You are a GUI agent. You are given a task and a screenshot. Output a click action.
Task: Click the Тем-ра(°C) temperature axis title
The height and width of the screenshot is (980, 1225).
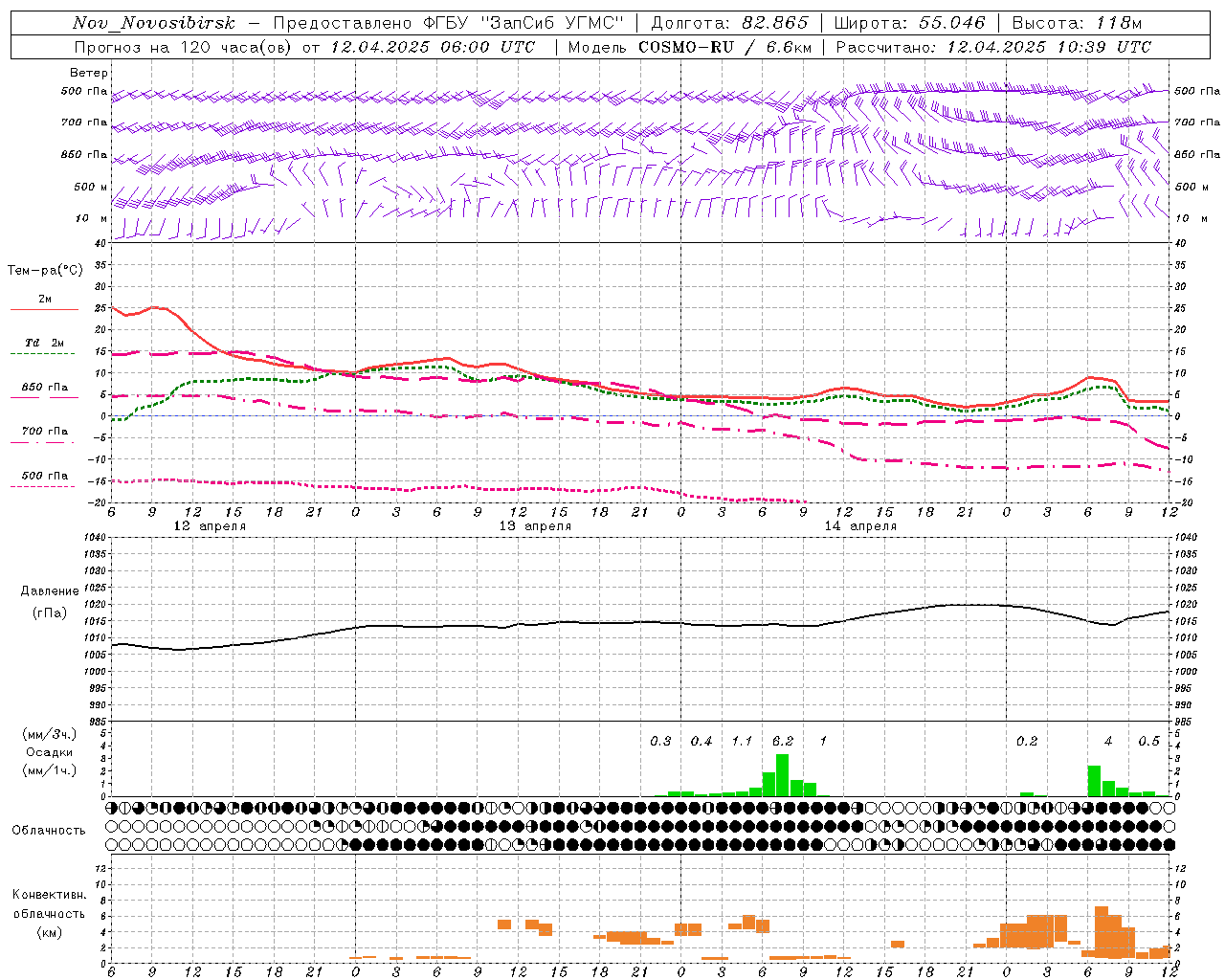(x=45, y=271)
